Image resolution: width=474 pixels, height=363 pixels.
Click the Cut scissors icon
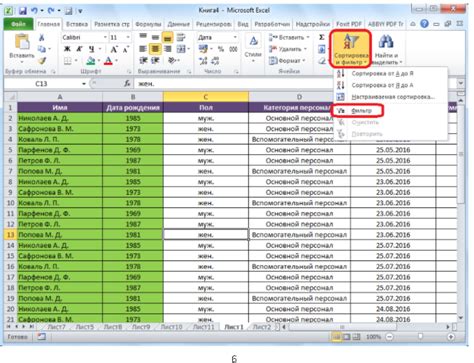coord(42,38)
